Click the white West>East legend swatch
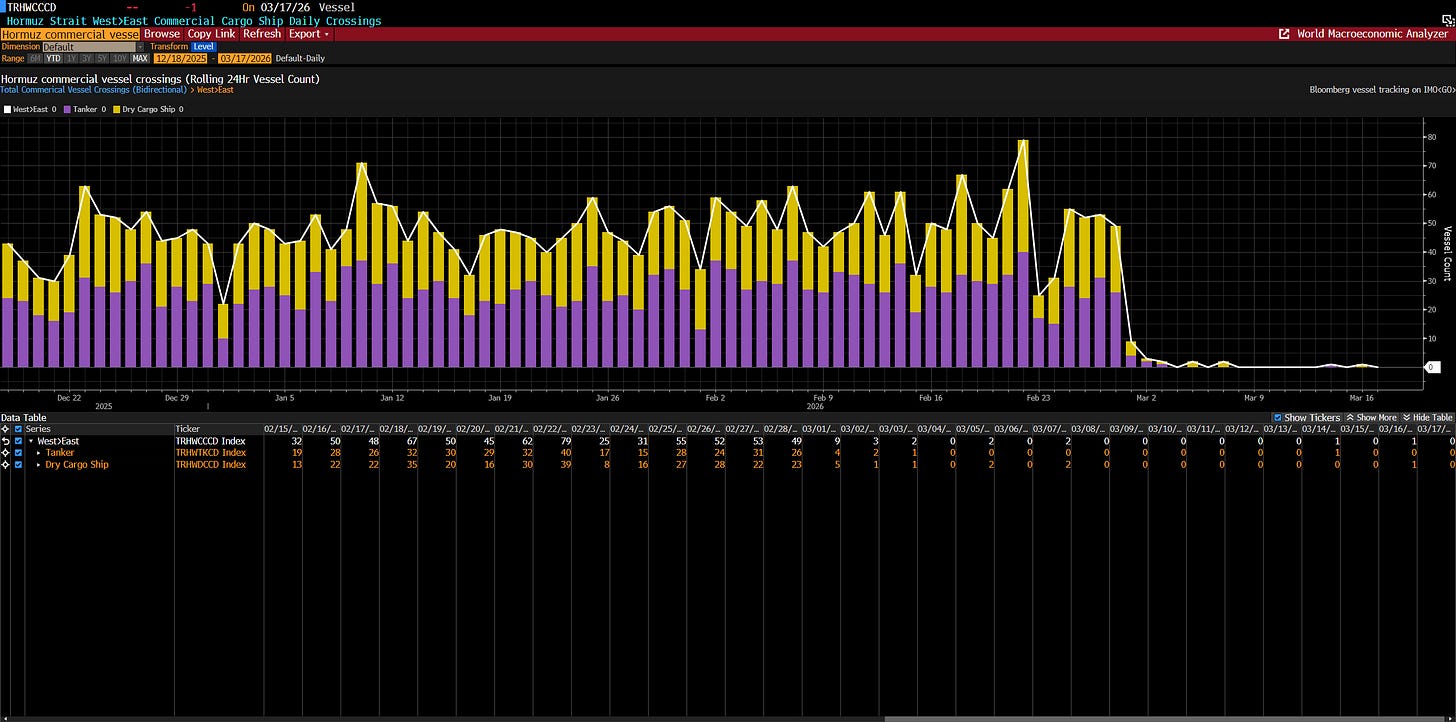 5,109
